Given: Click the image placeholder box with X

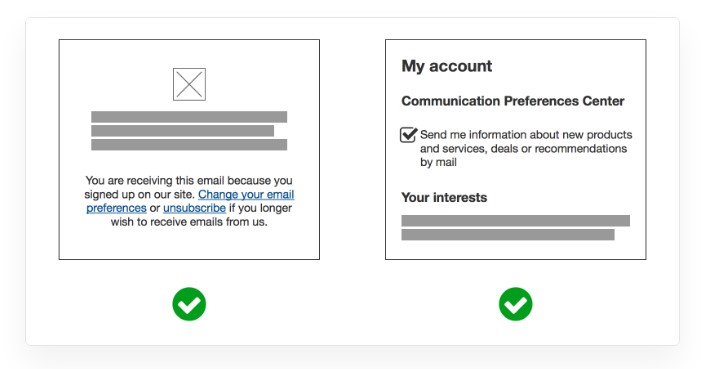Looking at the screenshot, I should click(189, 85).
